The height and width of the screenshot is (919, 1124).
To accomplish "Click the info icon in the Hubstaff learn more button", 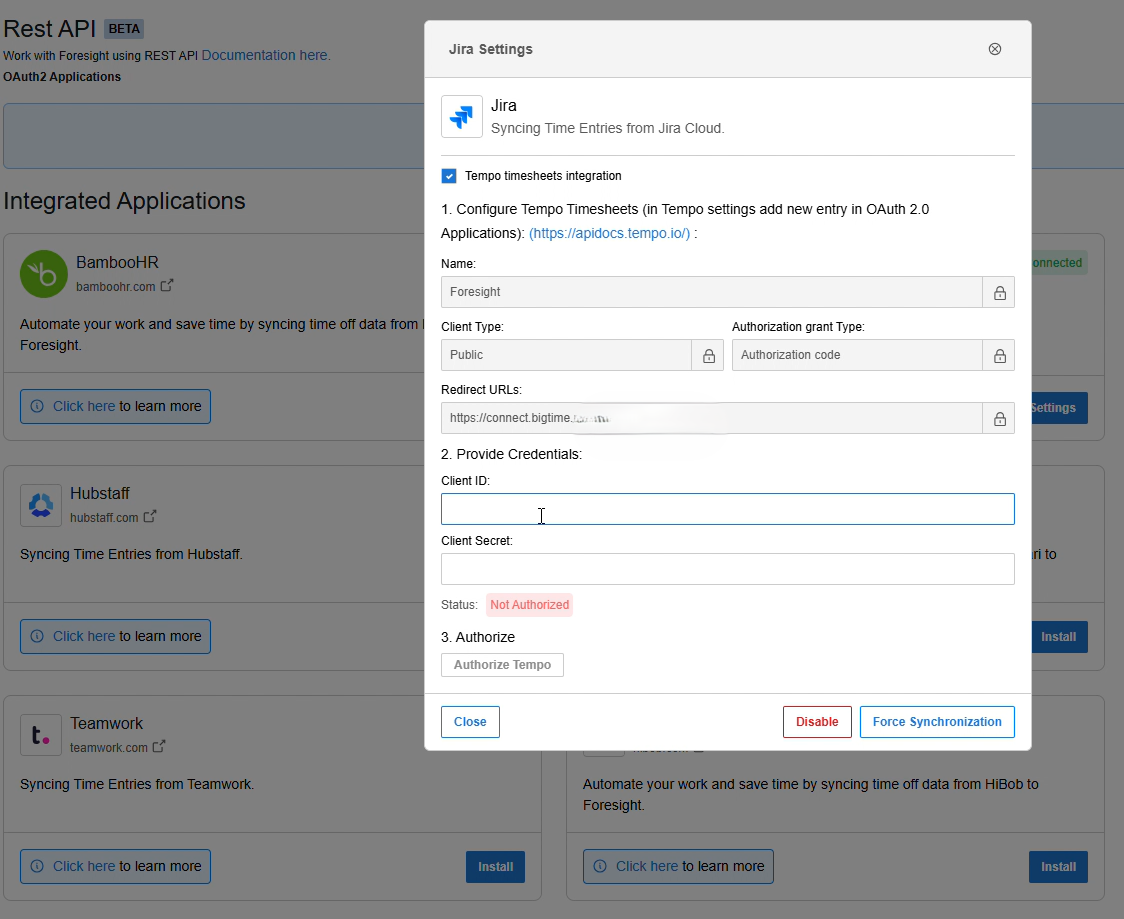I will 37,637.
